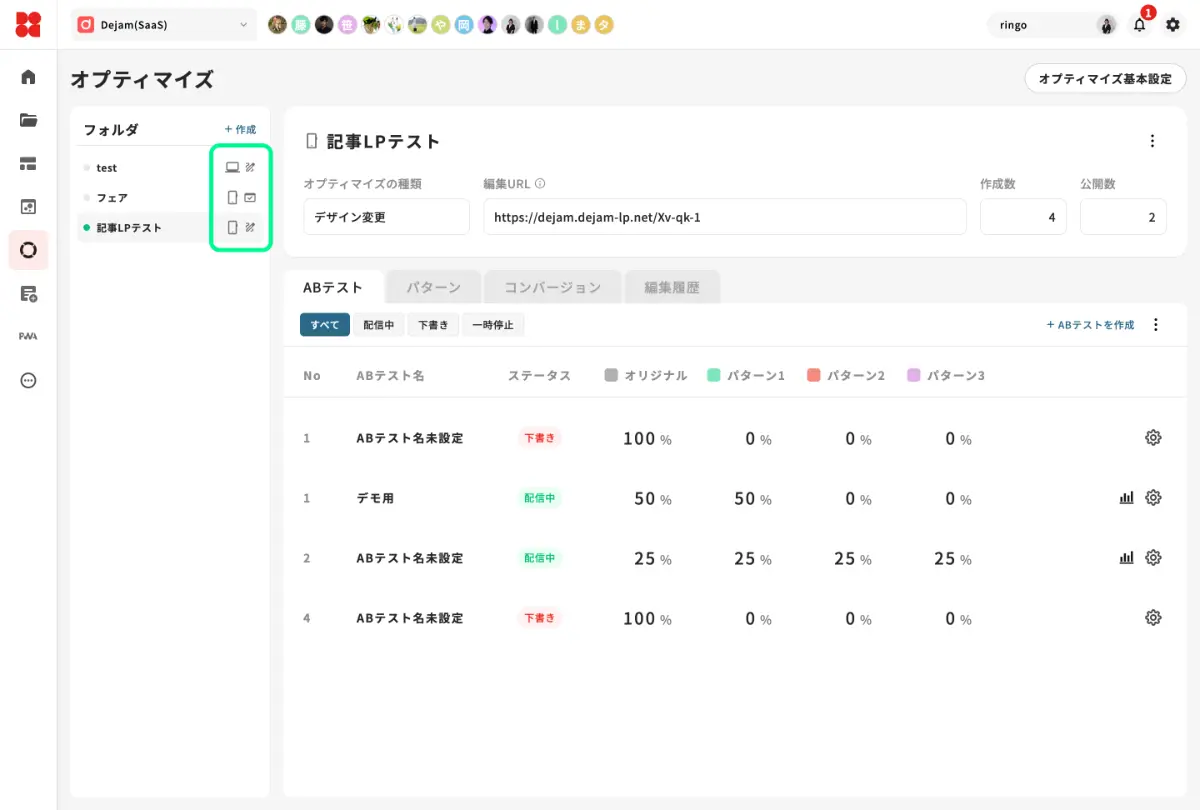Click the Dejam red logo at top left
1200x810 pixels.
(x=28, y=24)
